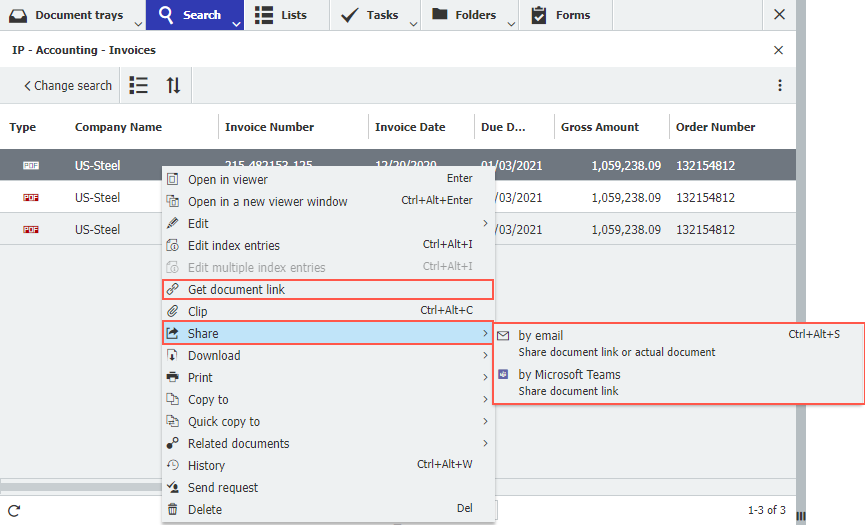Click the trash icon next to Delete
865x525 pixels.
pos(173,509)
